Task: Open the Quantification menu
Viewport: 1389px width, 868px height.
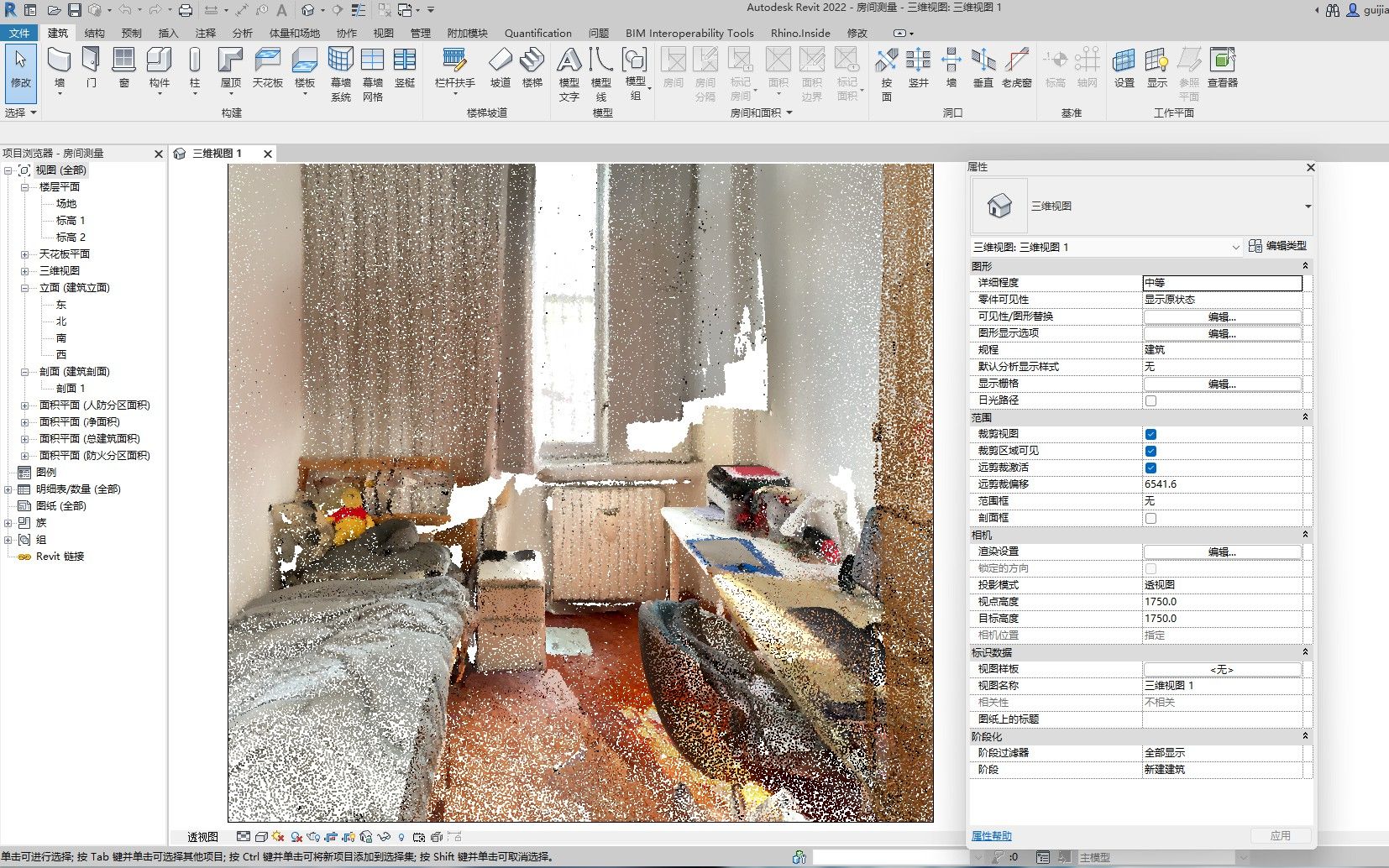Action: click(x=537, y=33)
